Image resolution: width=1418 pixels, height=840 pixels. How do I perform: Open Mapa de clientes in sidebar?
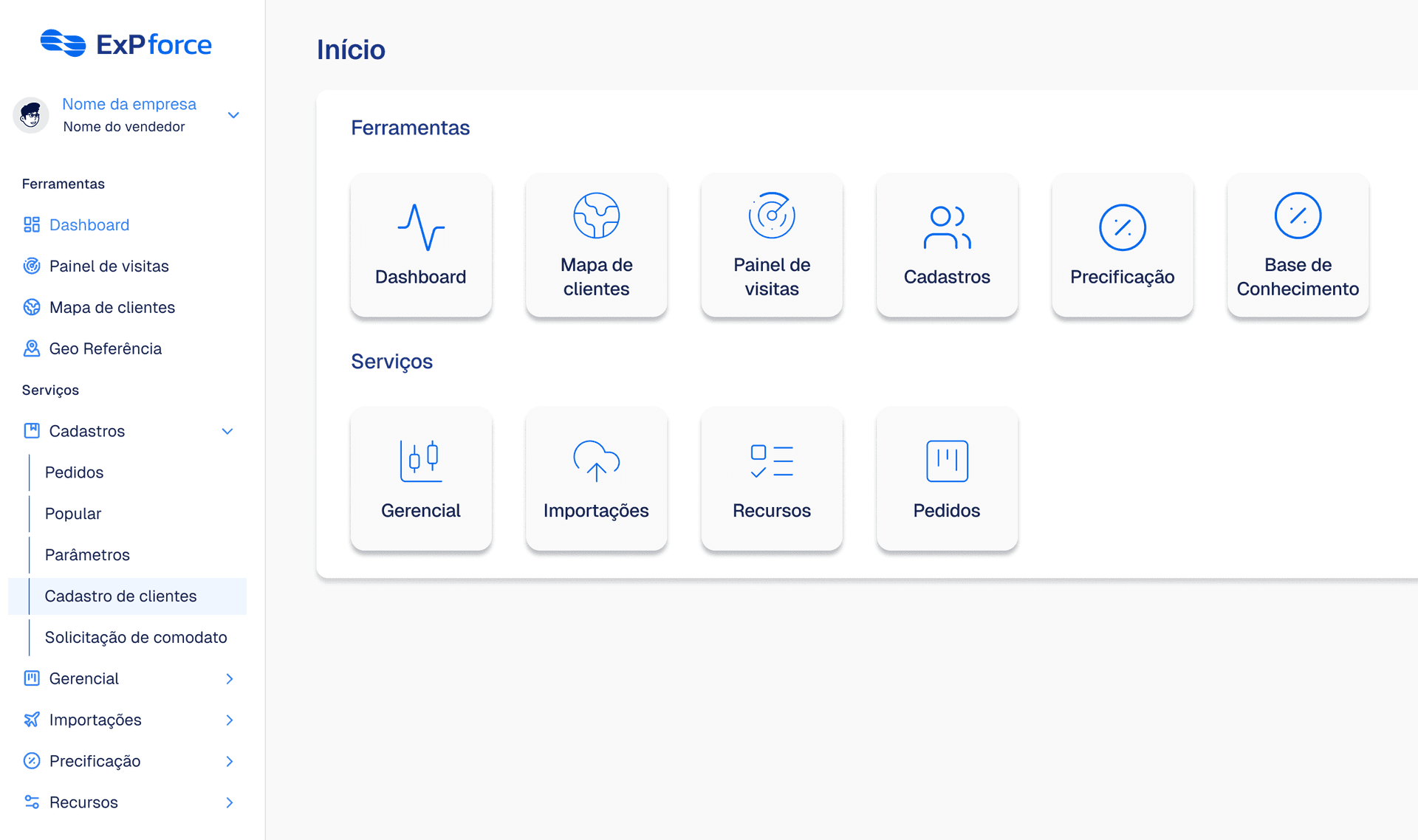coord(112,307)
